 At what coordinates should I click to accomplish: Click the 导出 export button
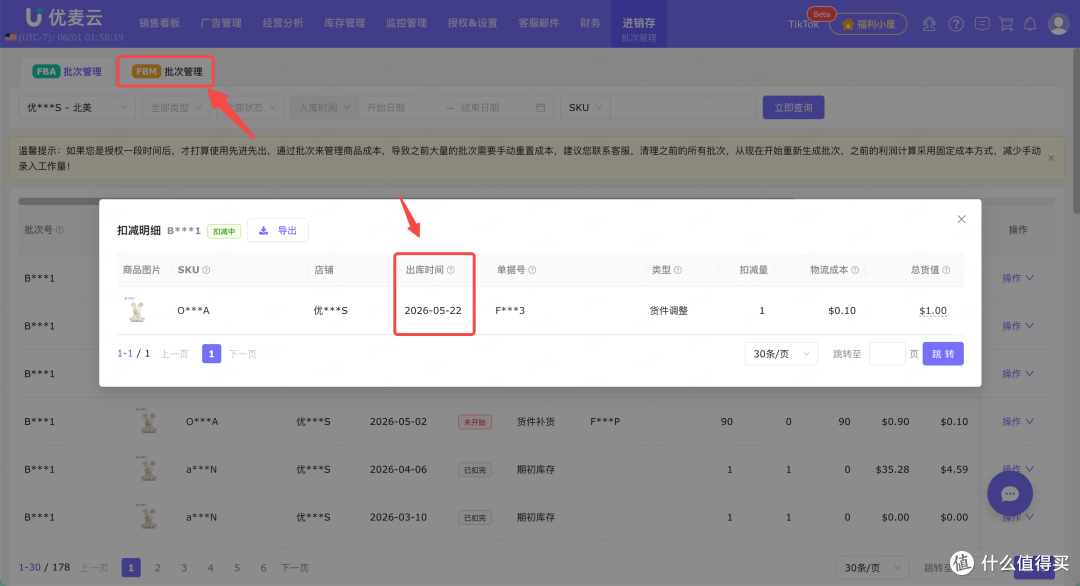278,231
